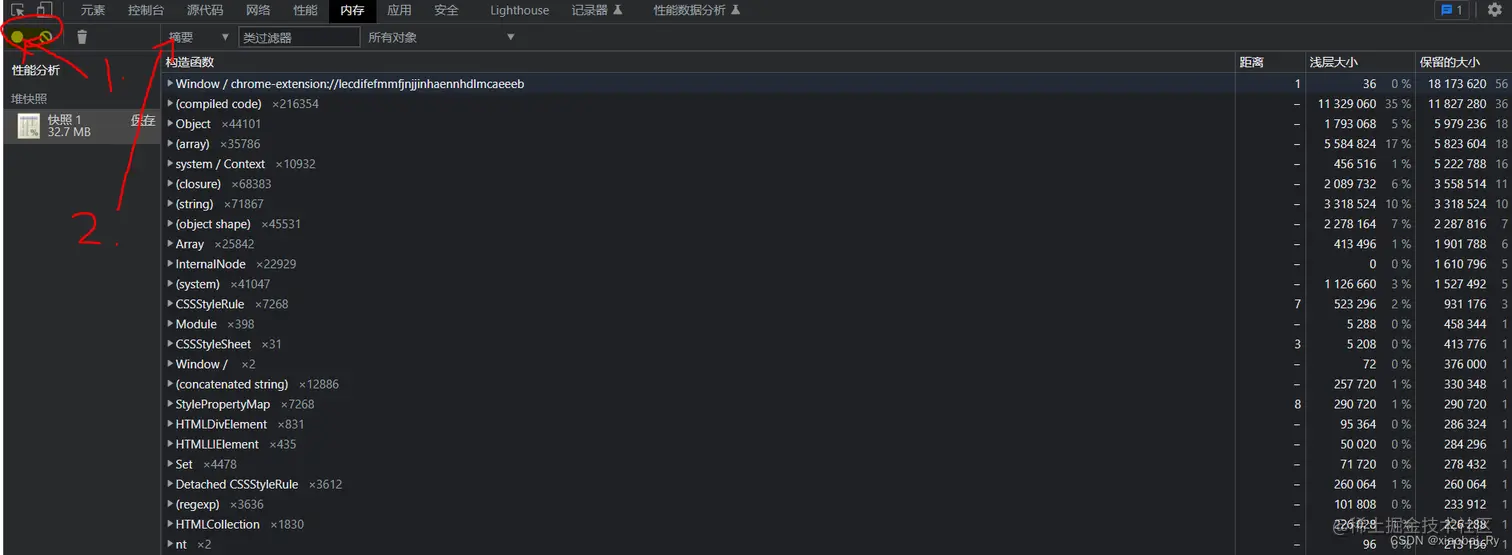Expand the nt ×2 row
The height and width of the screenshot is (555, 1512).
click(x=170, y=544)
